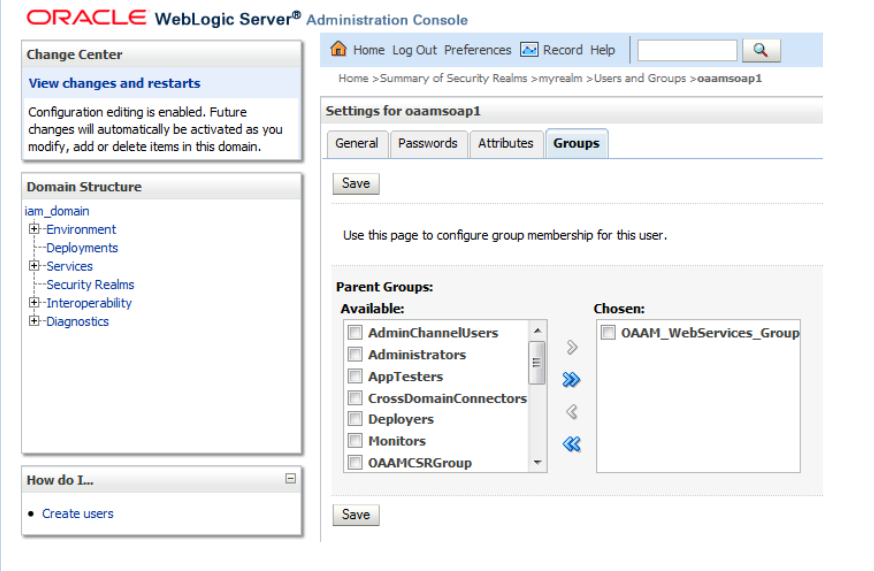This screenshot has height=571, width=874.
Task: Go to Summary of Security Realms breadcrumb
Action: coord(453,79)
